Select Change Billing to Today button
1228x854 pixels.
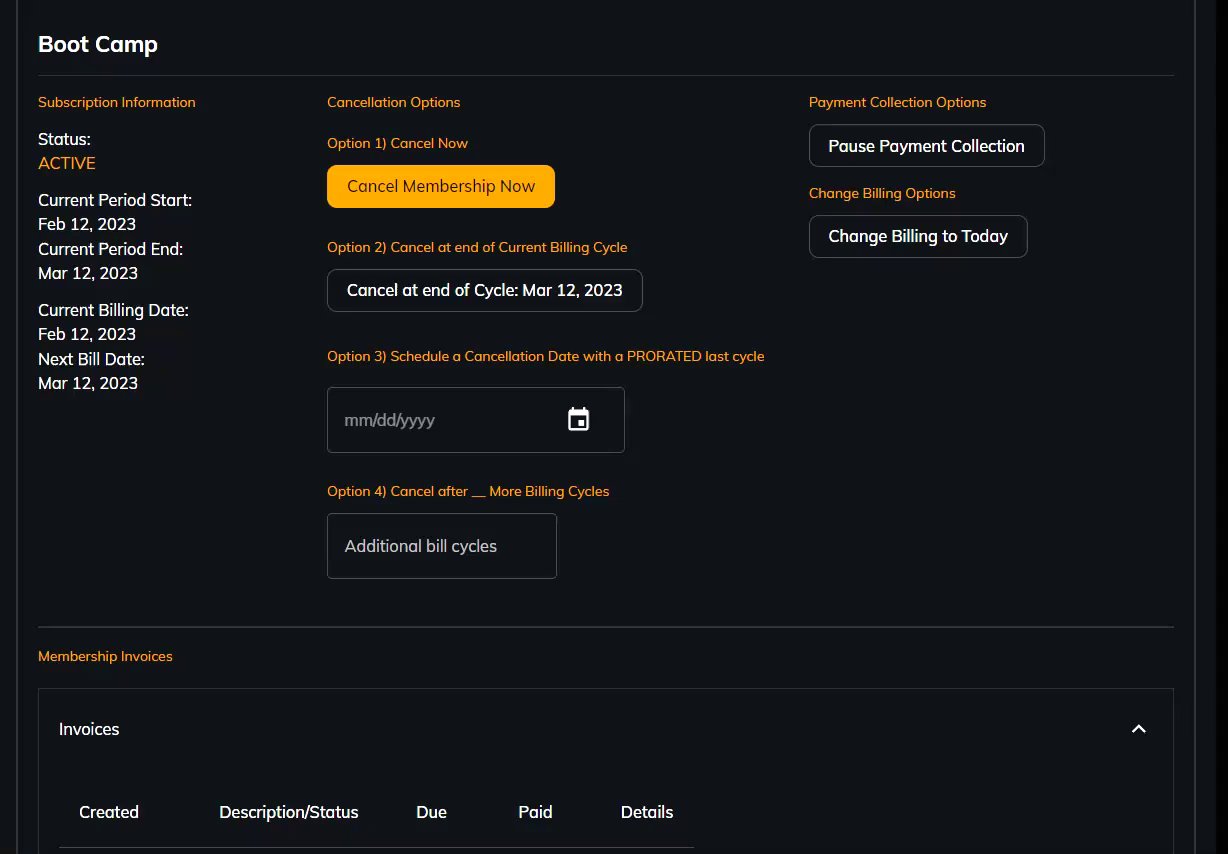(918, 237)
